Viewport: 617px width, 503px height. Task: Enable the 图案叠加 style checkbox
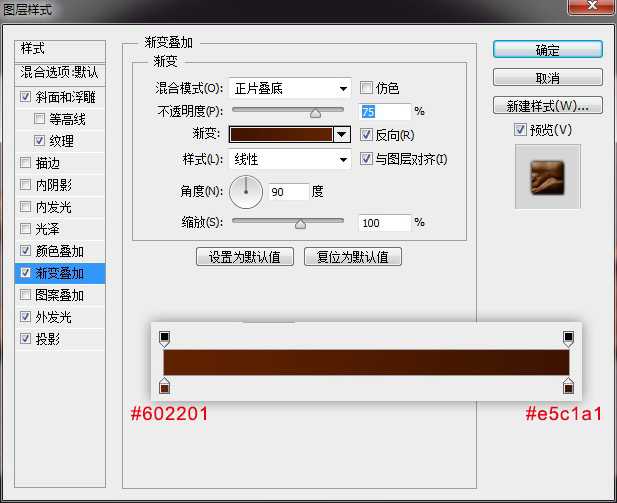(26, 294)
